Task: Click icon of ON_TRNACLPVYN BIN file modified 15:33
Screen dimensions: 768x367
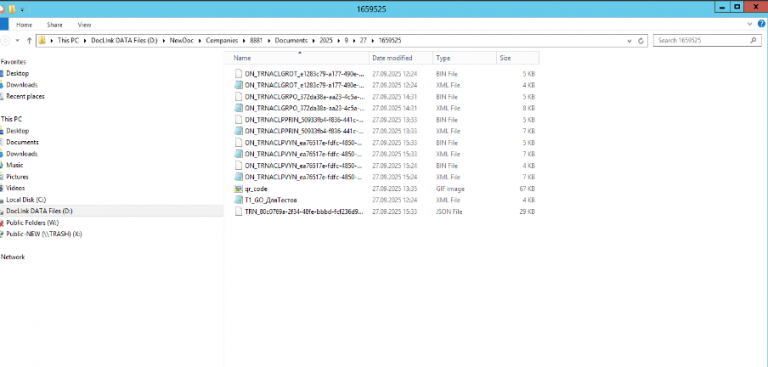Action: click(x=238, y=143)
